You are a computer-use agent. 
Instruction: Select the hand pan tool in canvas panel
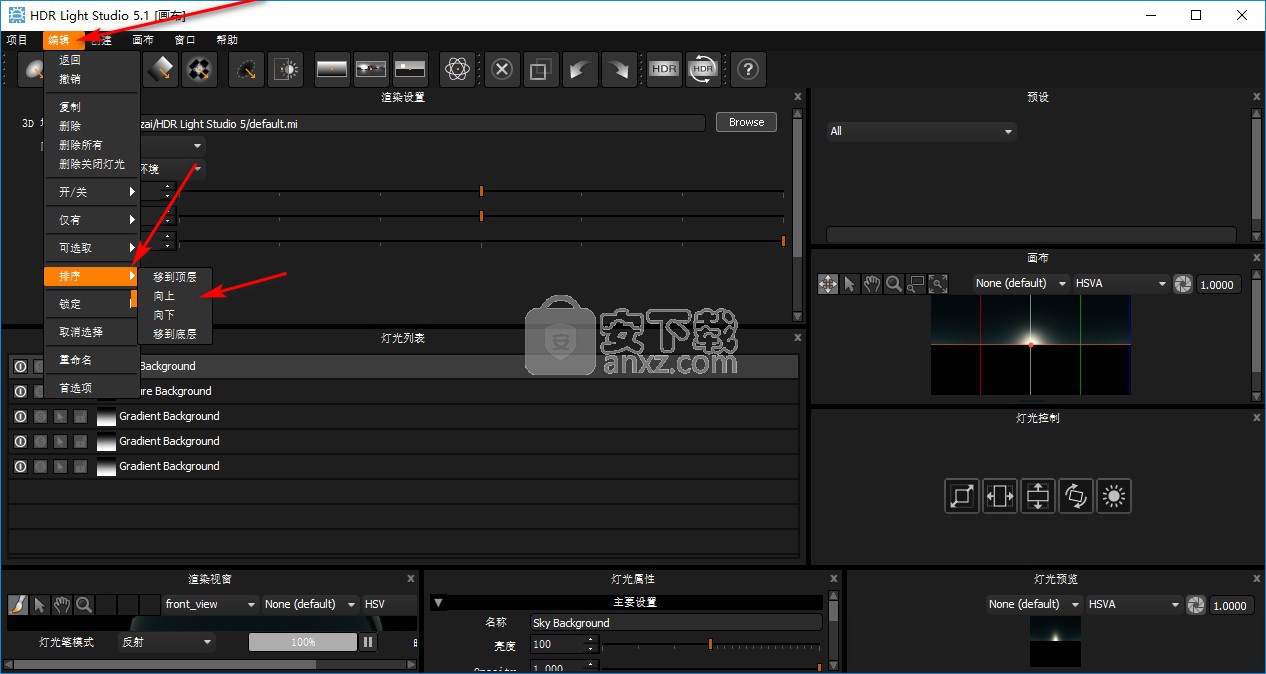click(x=872, y=284)
